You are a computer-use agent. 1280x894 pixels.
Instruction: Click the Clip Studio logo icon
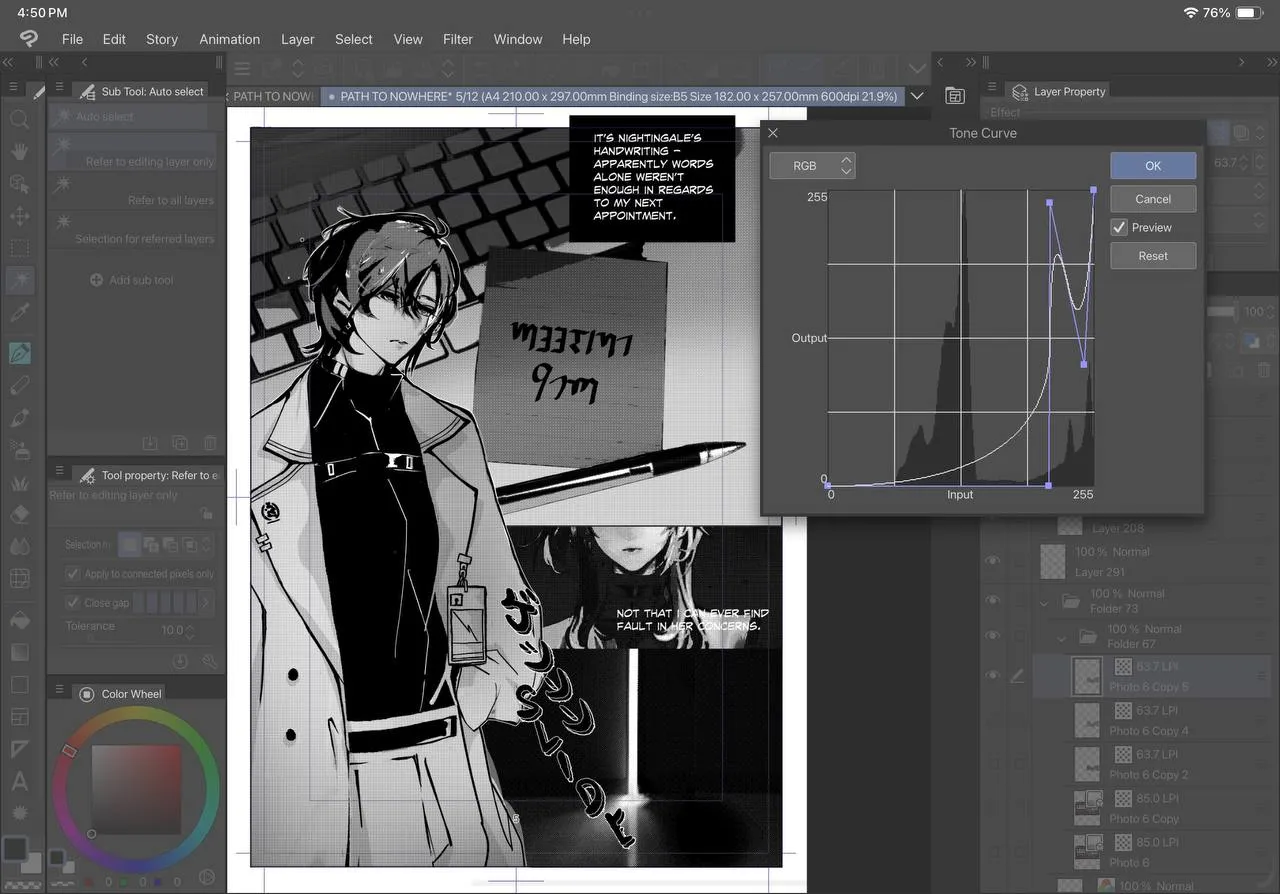point(29,39)
